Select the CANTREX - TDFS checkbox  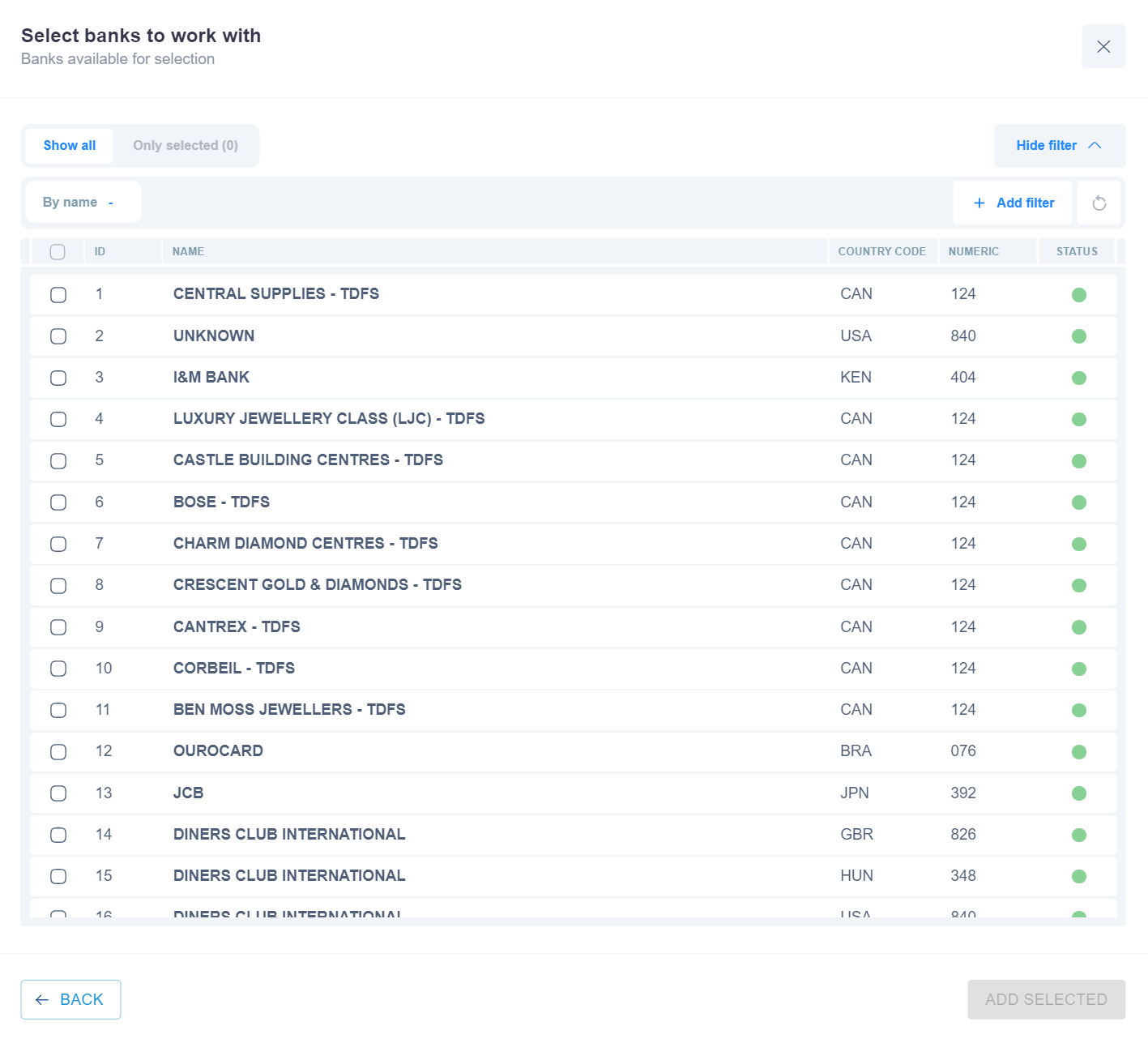pyautogui.click(x=58, y=627)
